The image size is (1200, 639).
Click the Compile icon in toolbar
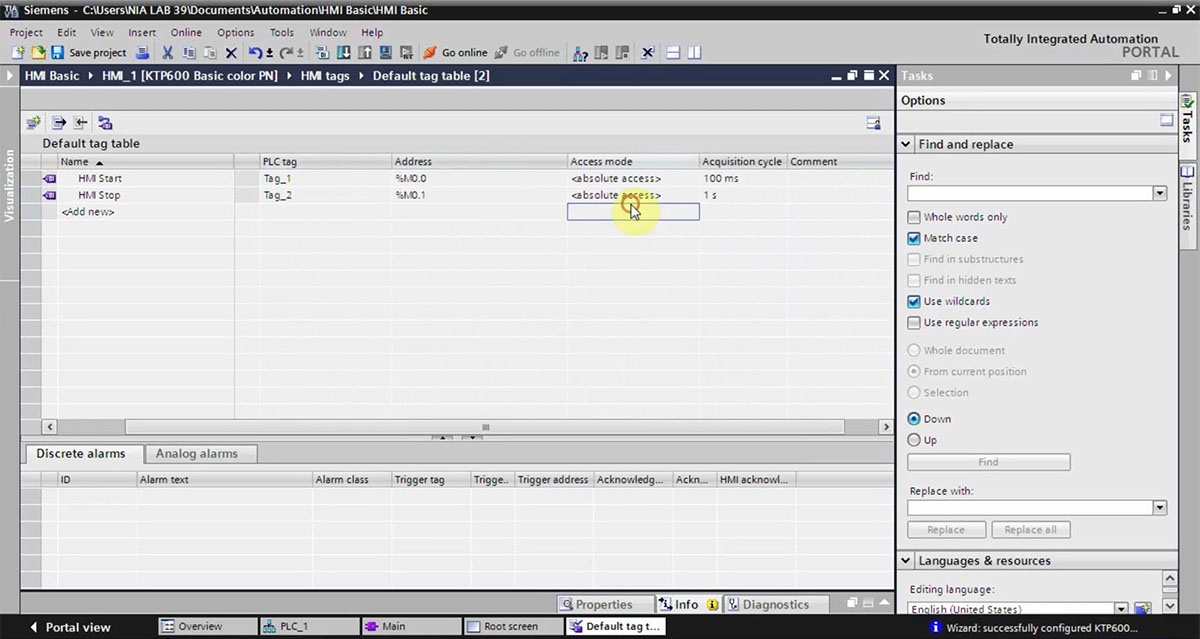pyautogui.click(x=323, y=53)
